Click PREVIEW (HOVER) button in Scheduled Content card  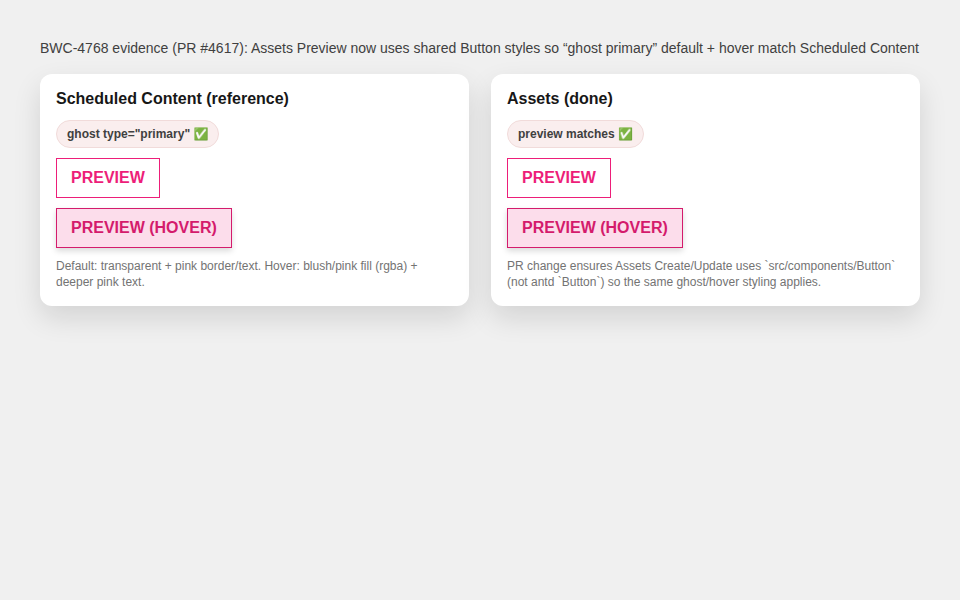[144, 228]
